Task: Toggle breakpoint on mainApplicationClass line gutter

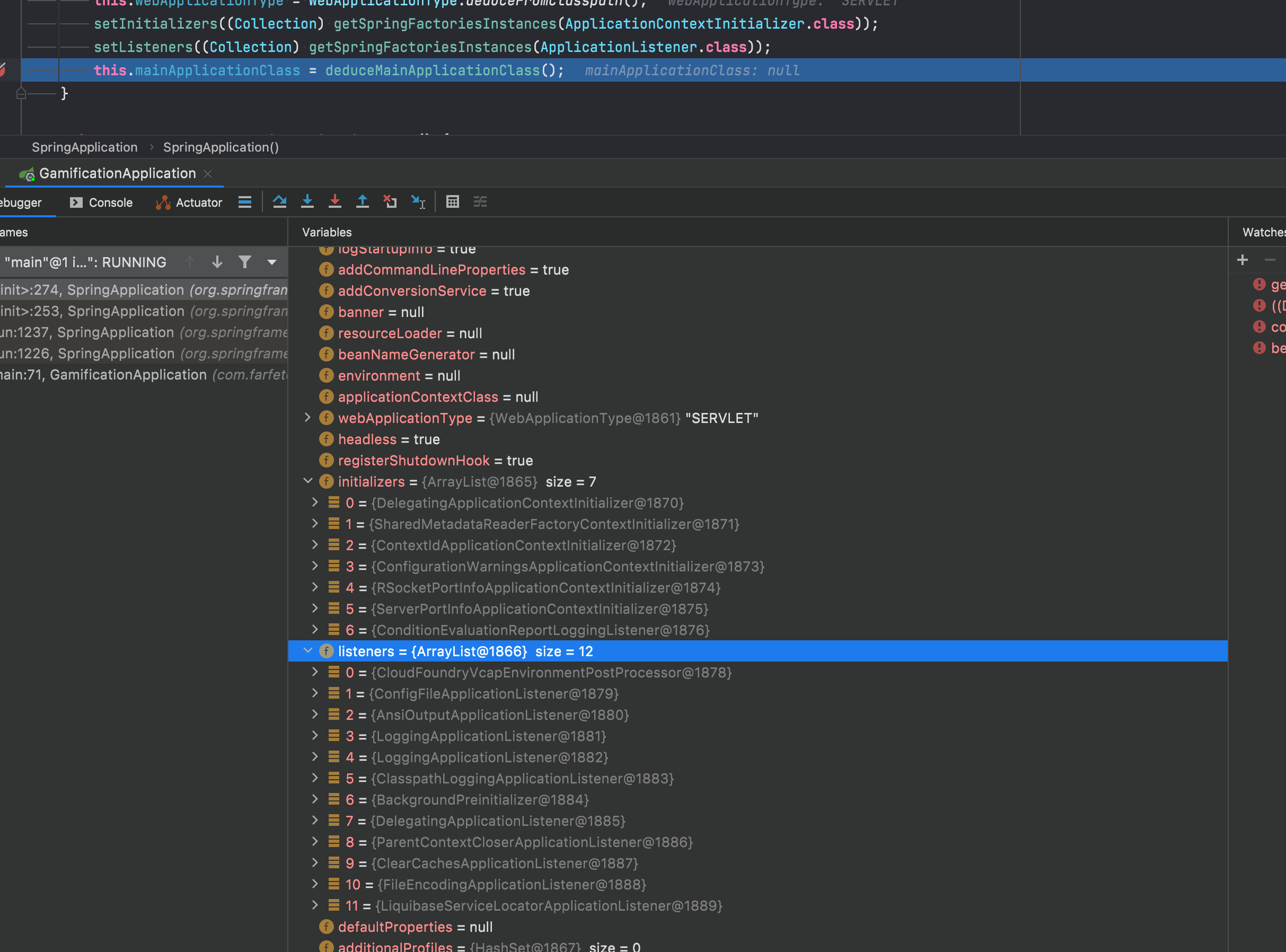Action: (x=4, y=70)
